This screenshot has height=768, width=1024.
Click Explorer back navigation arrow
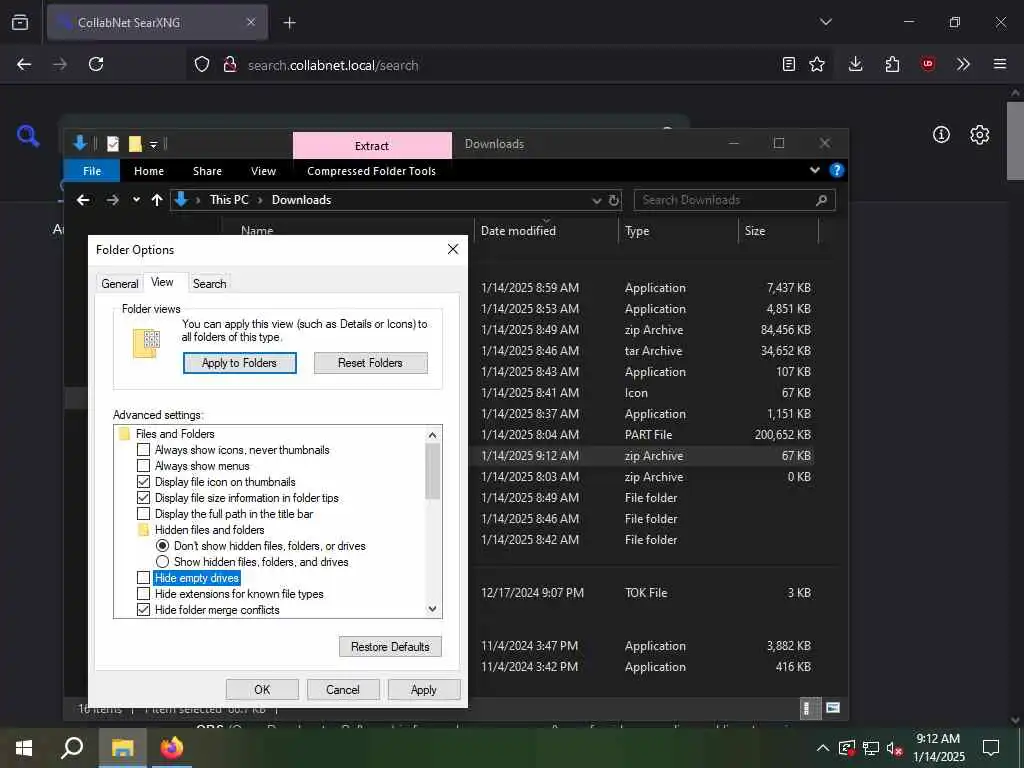point(83,200)
